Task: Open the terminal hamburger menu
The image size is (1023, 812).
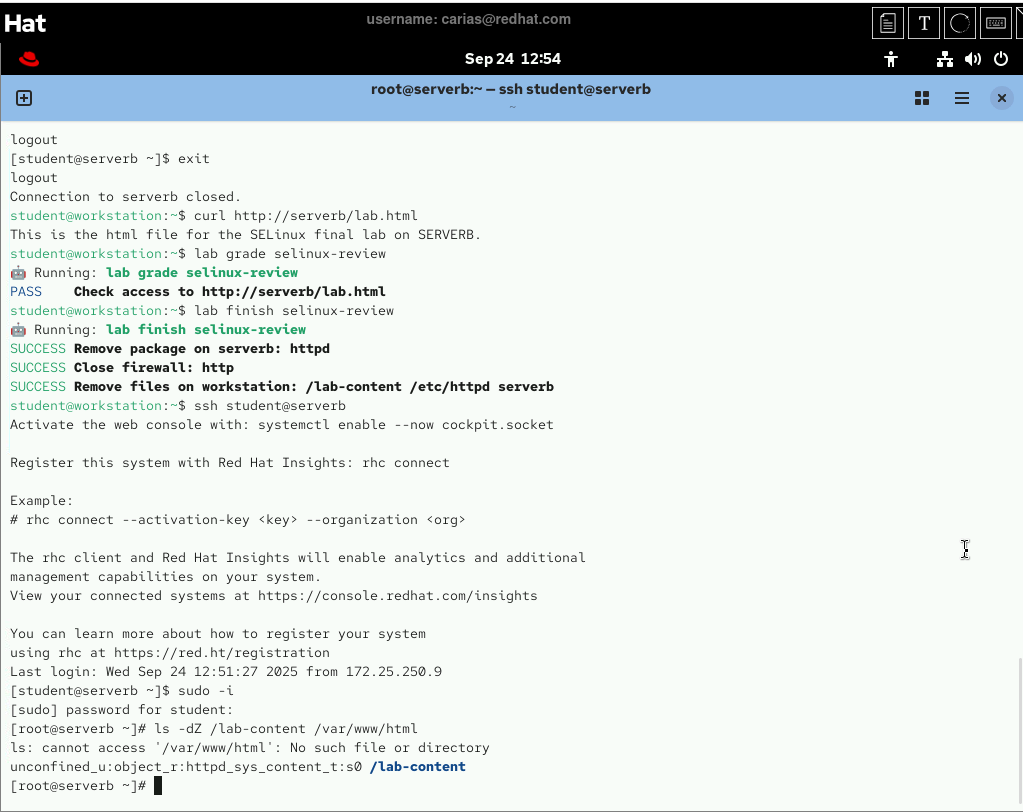Action: pos(962,98)
